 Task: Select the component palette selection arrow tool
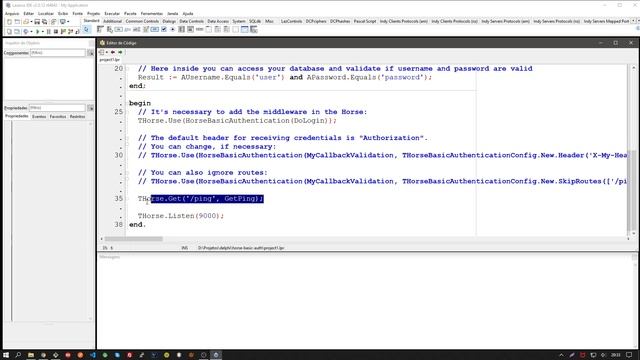86,29
